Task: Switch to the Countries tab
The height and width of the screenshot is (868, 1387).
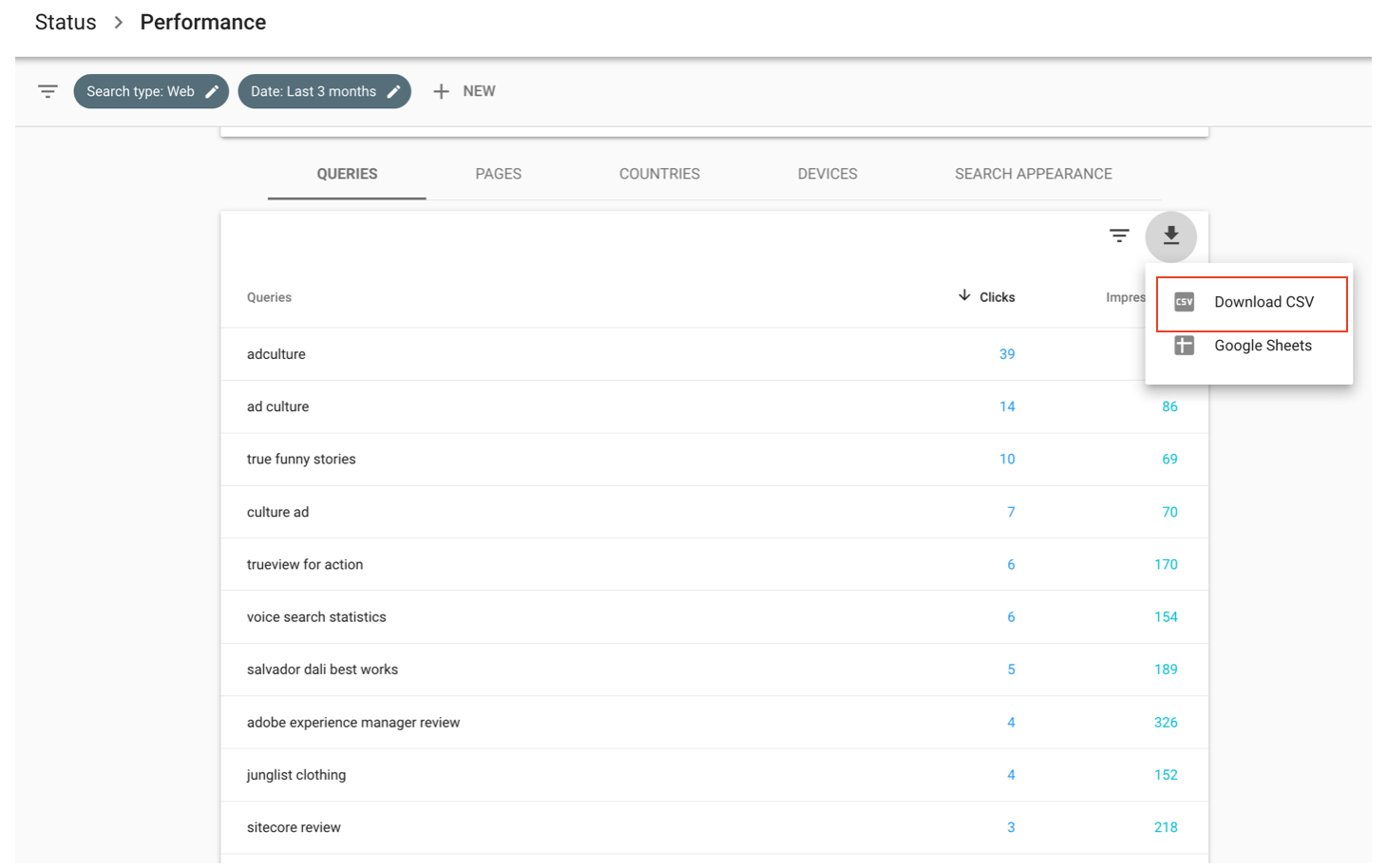Action: point(659,174)
